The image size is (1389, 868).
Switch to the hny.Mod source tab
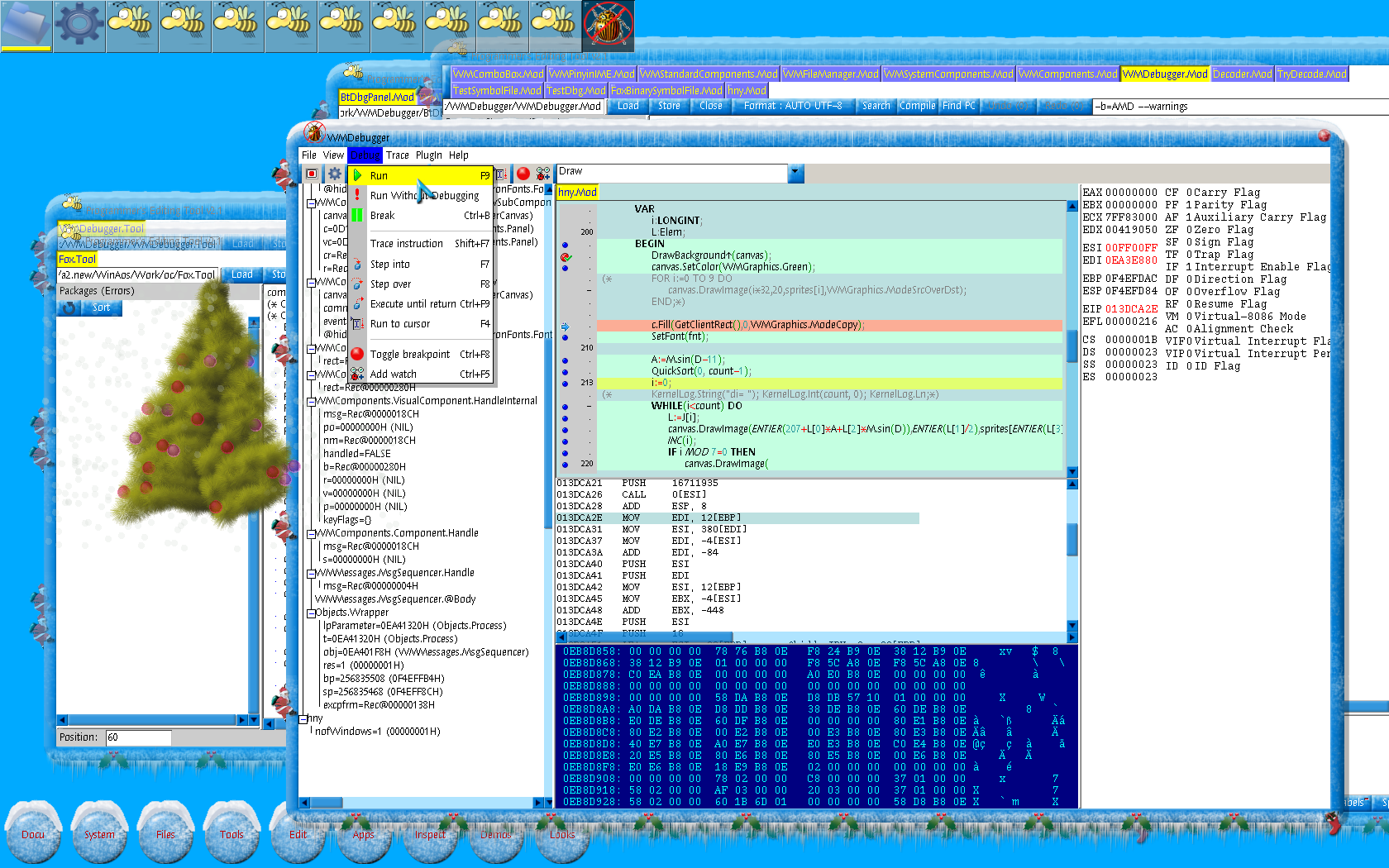[577, 193]
